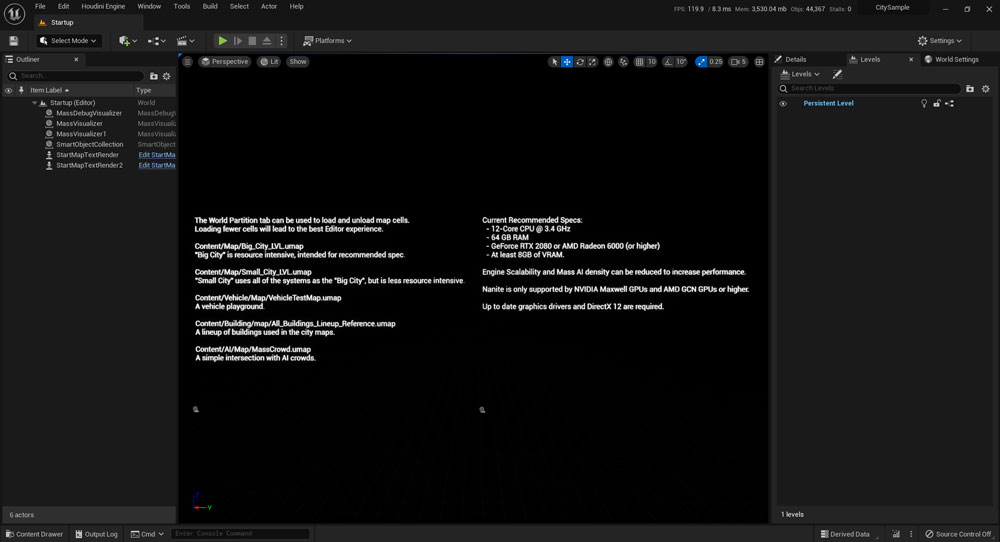The width and height of the screenshot is (1000, 542).
Task: Close the Levels panel tab
Action: (911, 59)
